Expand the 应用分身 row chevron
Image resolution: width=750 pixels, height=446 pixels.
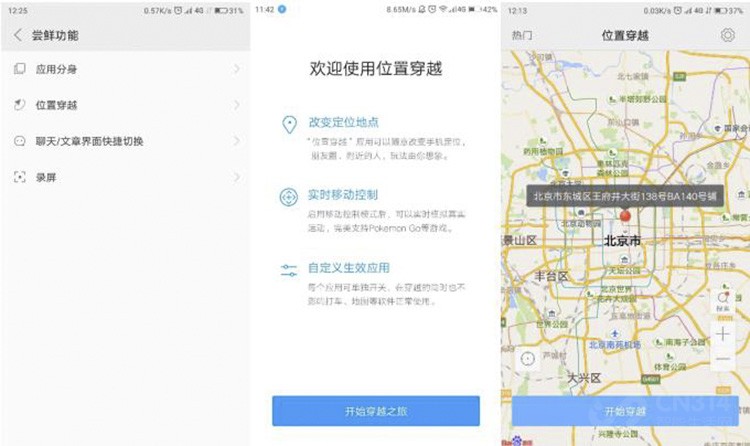click(x=237, y=69)
